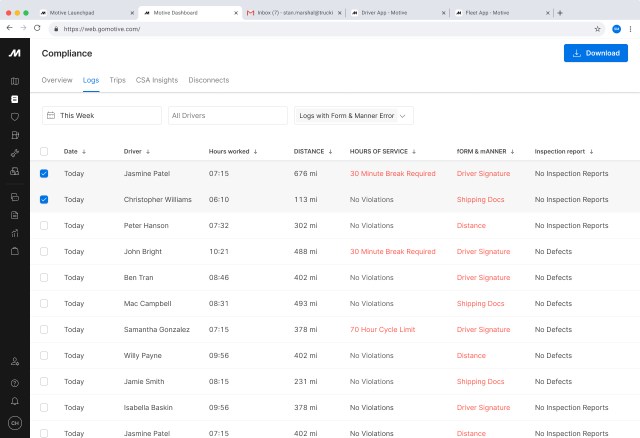
Task: Click the All Drivers search field
Action: click(x=228, y=116)
